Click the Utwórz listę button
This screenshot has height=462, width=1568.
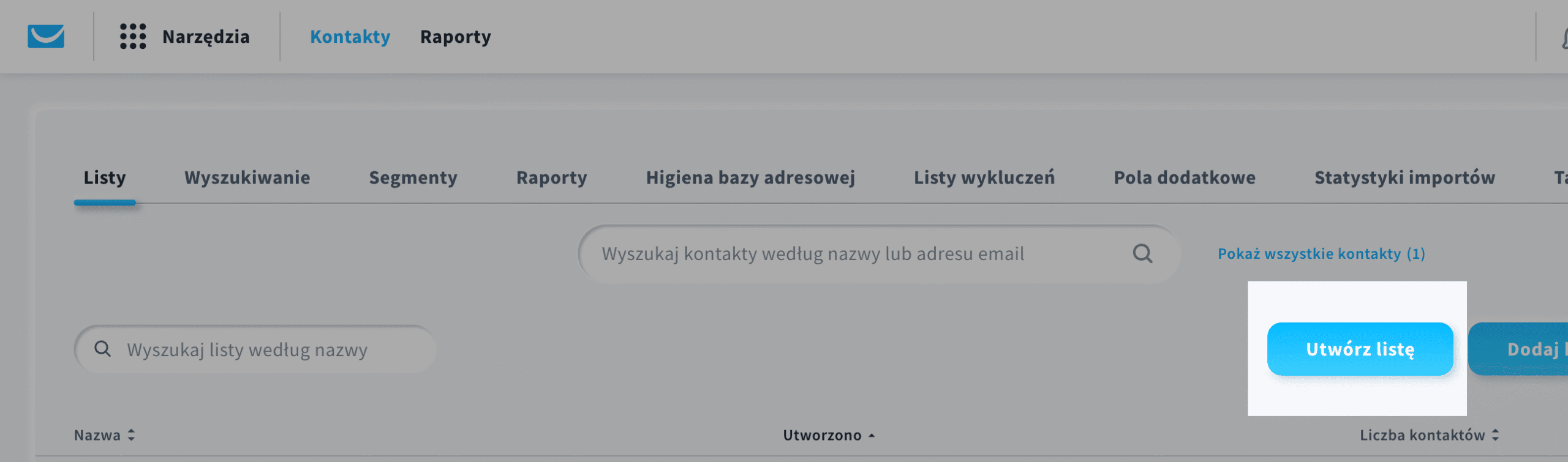point(1360,349)
